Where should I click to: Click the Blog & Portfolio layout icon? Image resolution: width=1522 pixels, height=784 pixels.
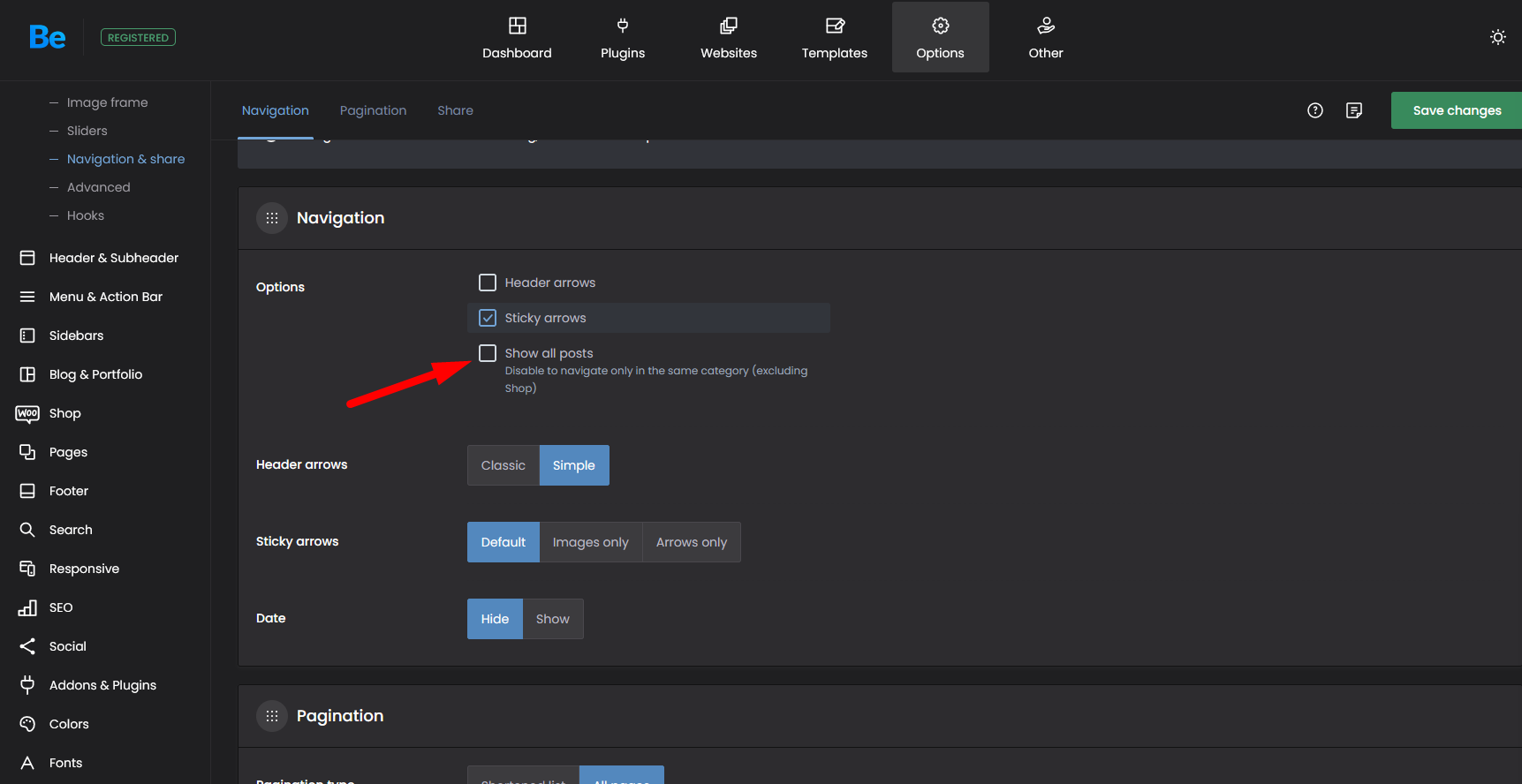point(27,374)
